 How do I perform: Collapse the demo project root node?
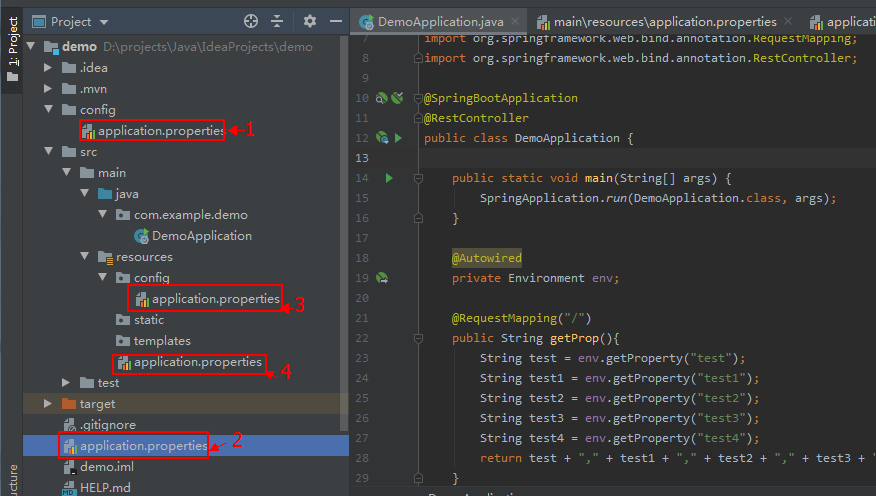(31, 46)
